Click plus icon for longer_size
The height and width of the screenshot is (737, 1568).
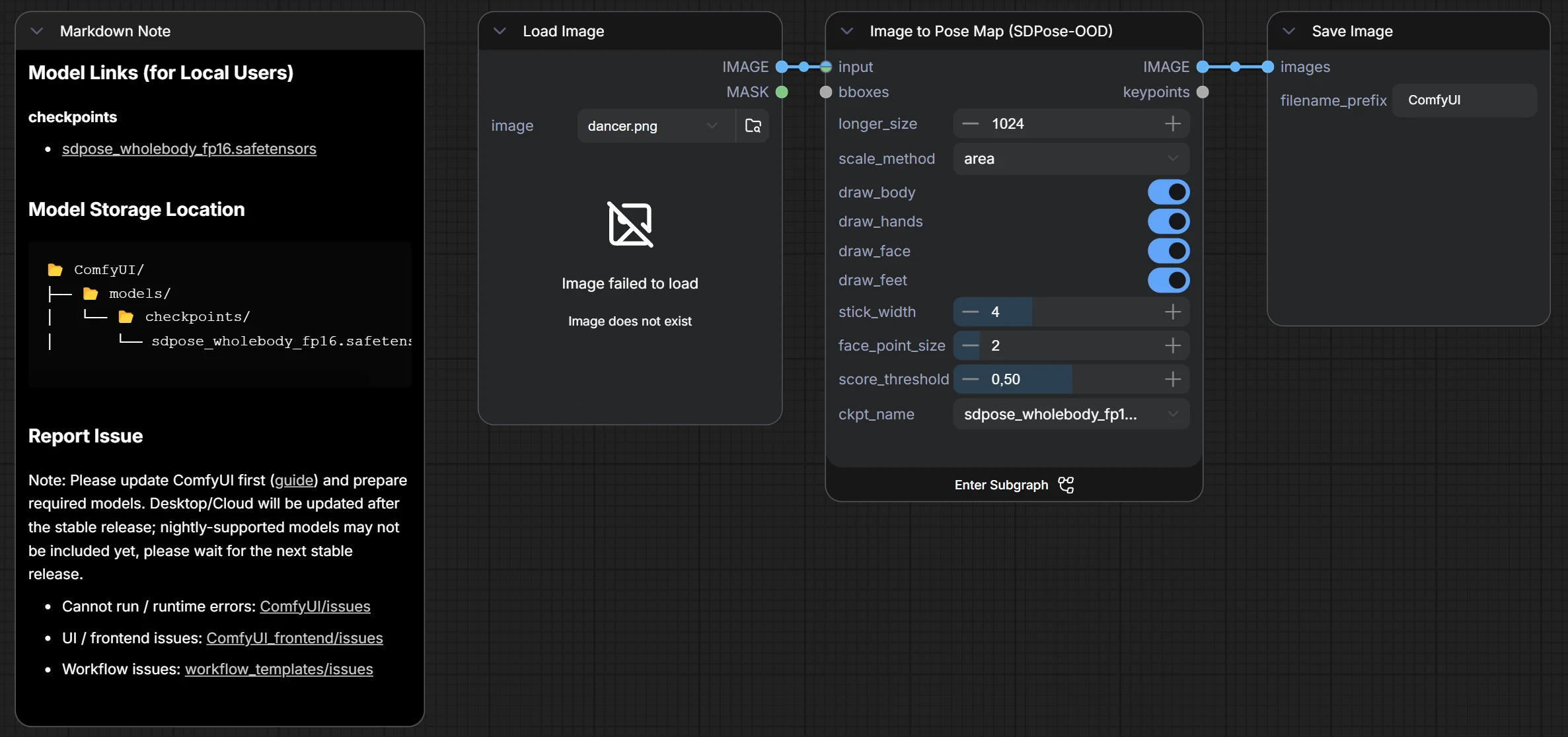tap(1172, 123)
